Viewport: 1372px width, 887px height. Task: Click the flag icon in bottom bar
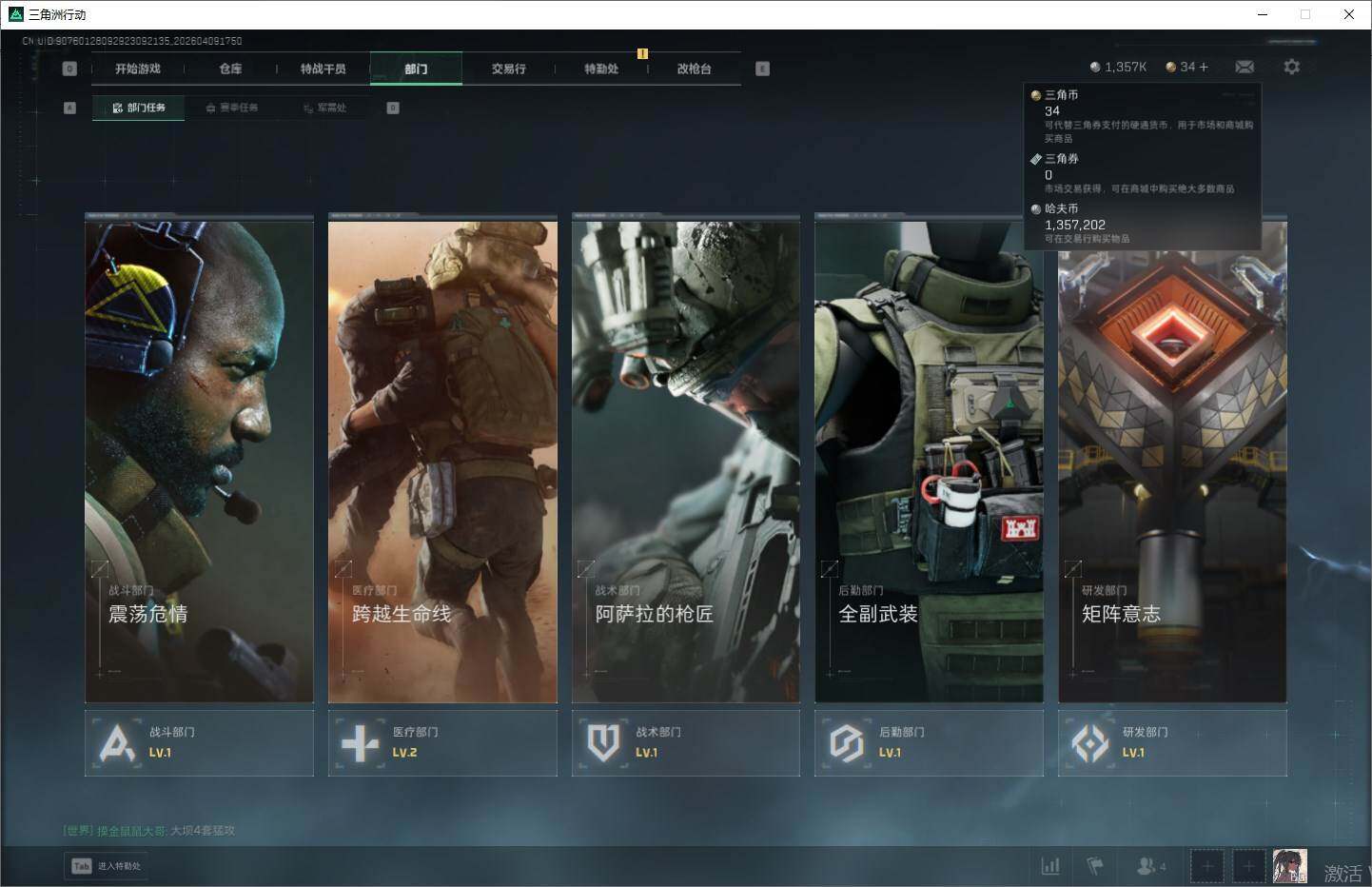pos(1095,866)
